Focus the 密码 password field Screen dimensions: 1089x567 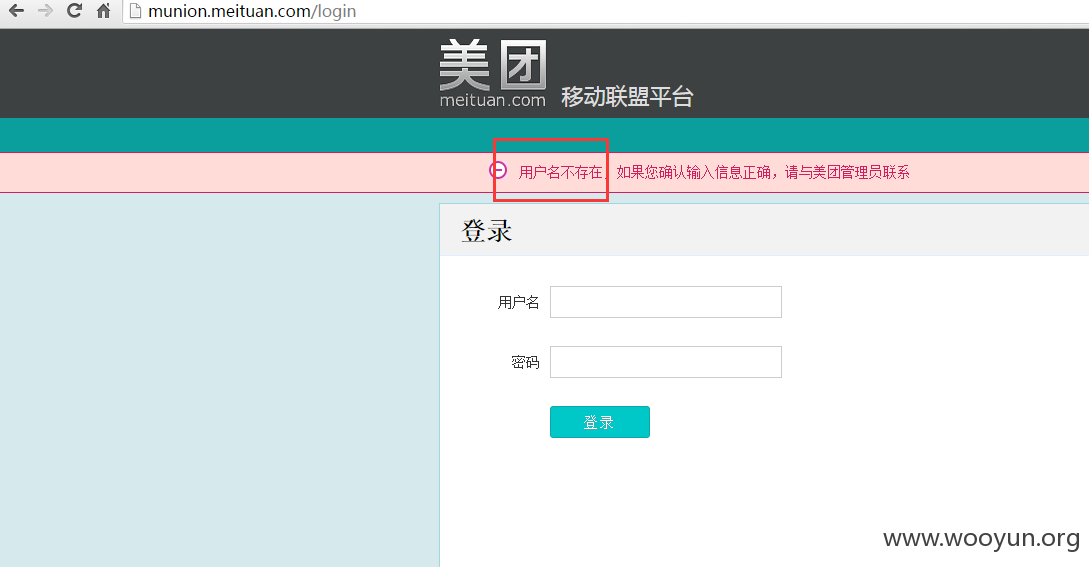point(666,362)
